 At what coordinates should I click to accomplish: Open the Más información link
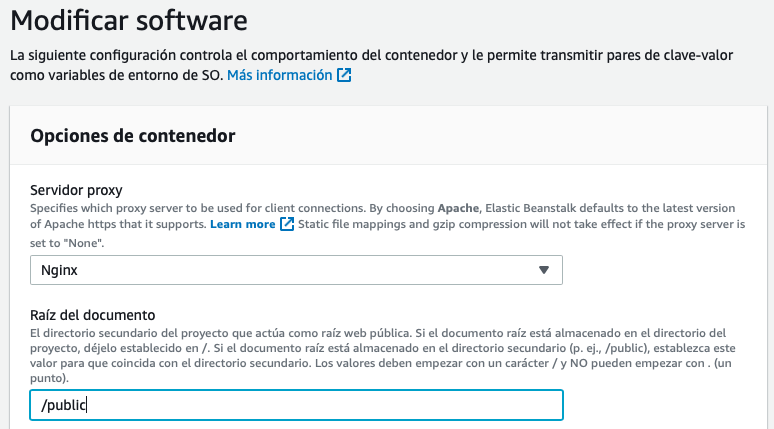(279, 75)
